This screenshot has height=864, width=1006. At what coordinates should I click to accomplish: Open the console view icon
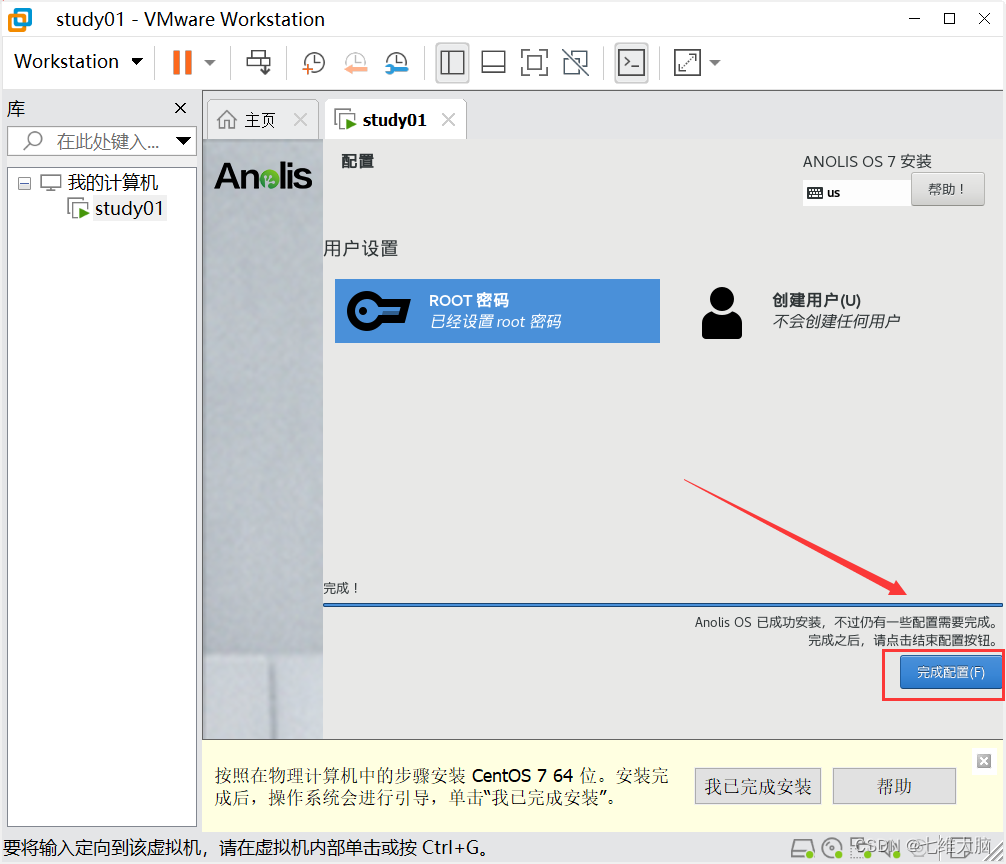click(631, 63)
